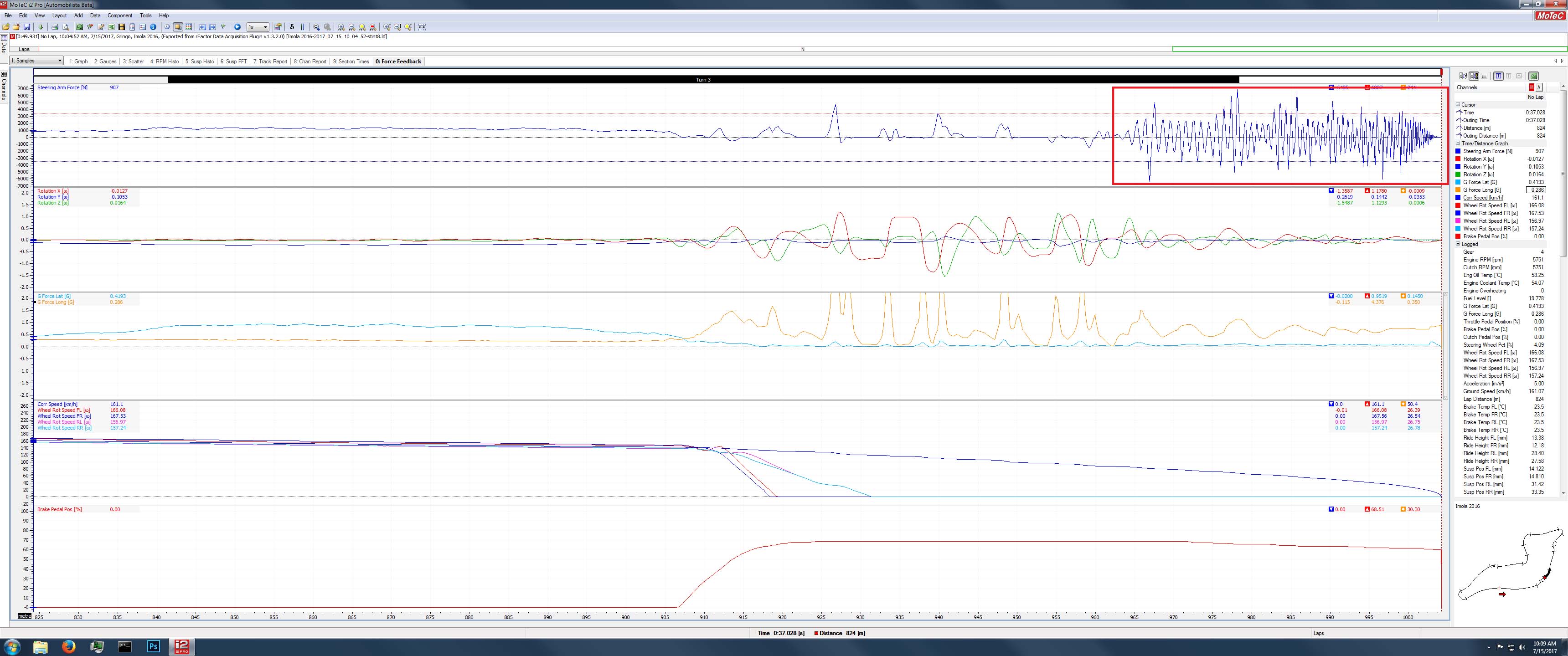This screenshot has height=656, width=1568.
Task: Click Steering Arm Force blue color swatch
Action: tap(1458, 152)
